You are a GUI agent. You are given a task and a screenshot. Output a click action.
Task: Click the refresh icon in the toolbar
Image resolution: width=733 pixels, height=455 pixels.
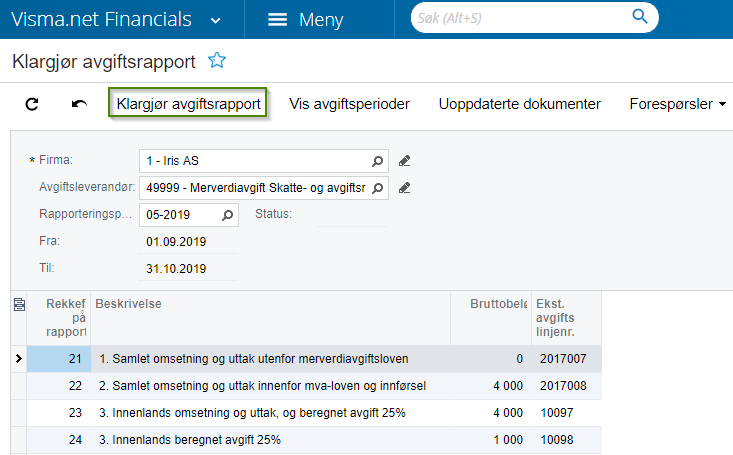coord(32,104)
